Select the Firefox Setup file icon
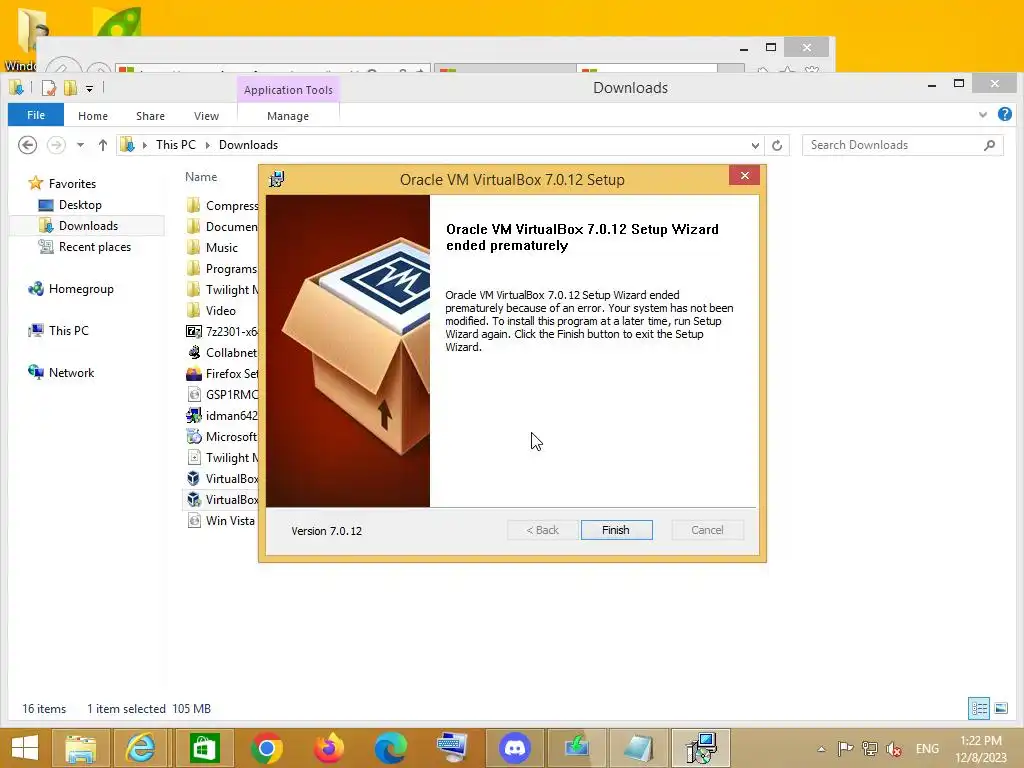Viewport: 1024px width, 768px height. pyautogui.click(x=194, y=374)
